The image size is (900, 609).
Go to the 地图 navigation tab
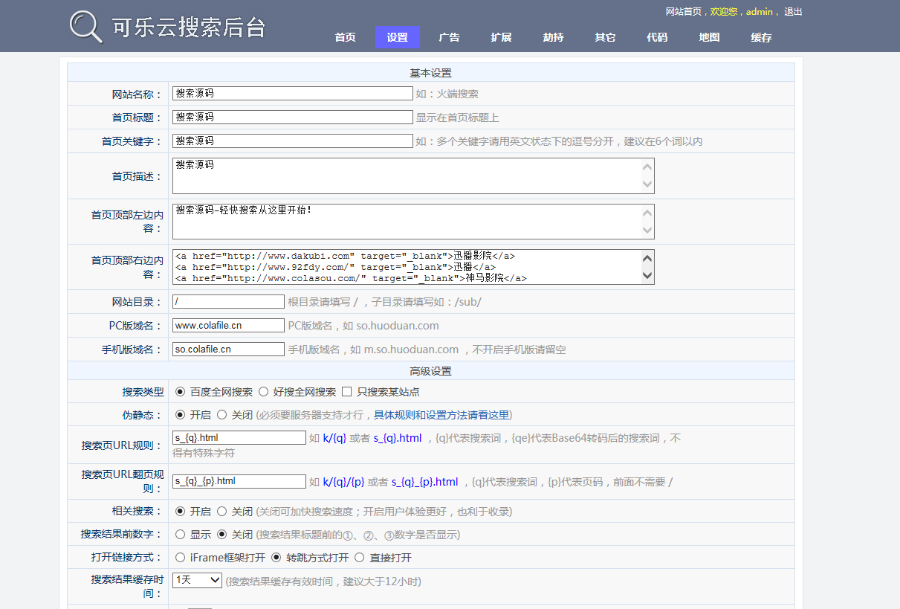[x=709, y=38]
